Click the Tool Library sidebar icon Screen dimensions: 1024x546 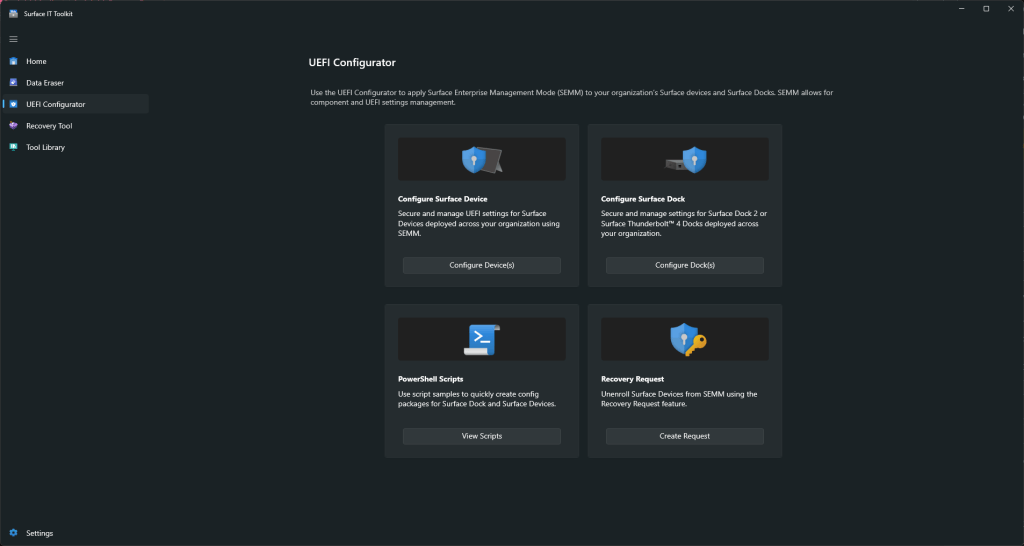click(14, 147)
